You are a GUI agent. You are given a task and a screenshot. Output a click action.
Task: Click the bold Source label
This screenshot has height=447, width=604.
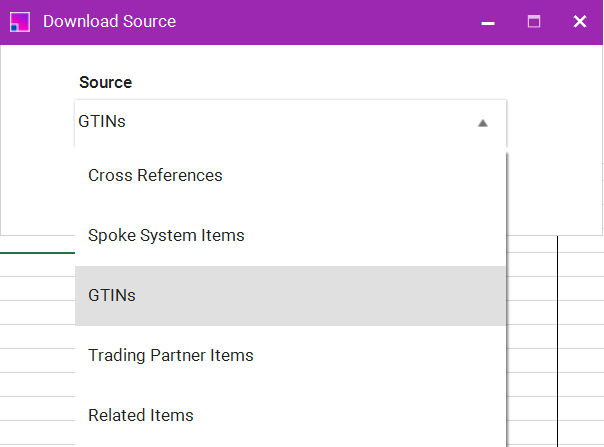(105, 82)
